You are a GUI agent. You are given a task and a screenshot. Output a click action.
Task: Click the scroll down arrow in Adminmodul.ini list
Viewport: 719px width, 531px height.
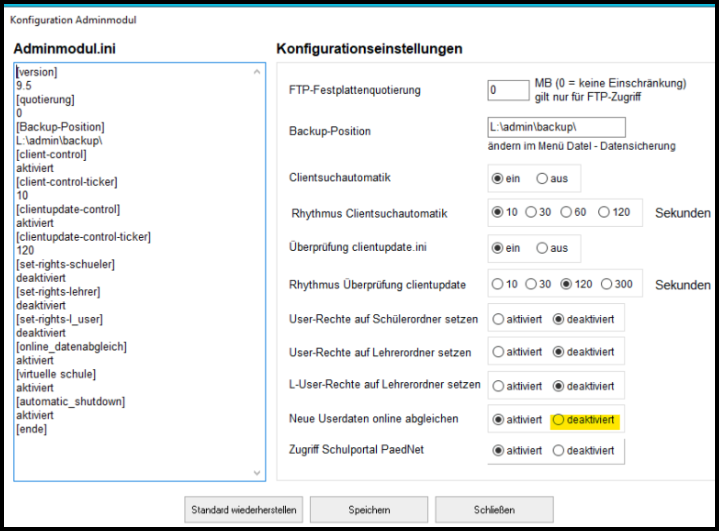[257, 472]
